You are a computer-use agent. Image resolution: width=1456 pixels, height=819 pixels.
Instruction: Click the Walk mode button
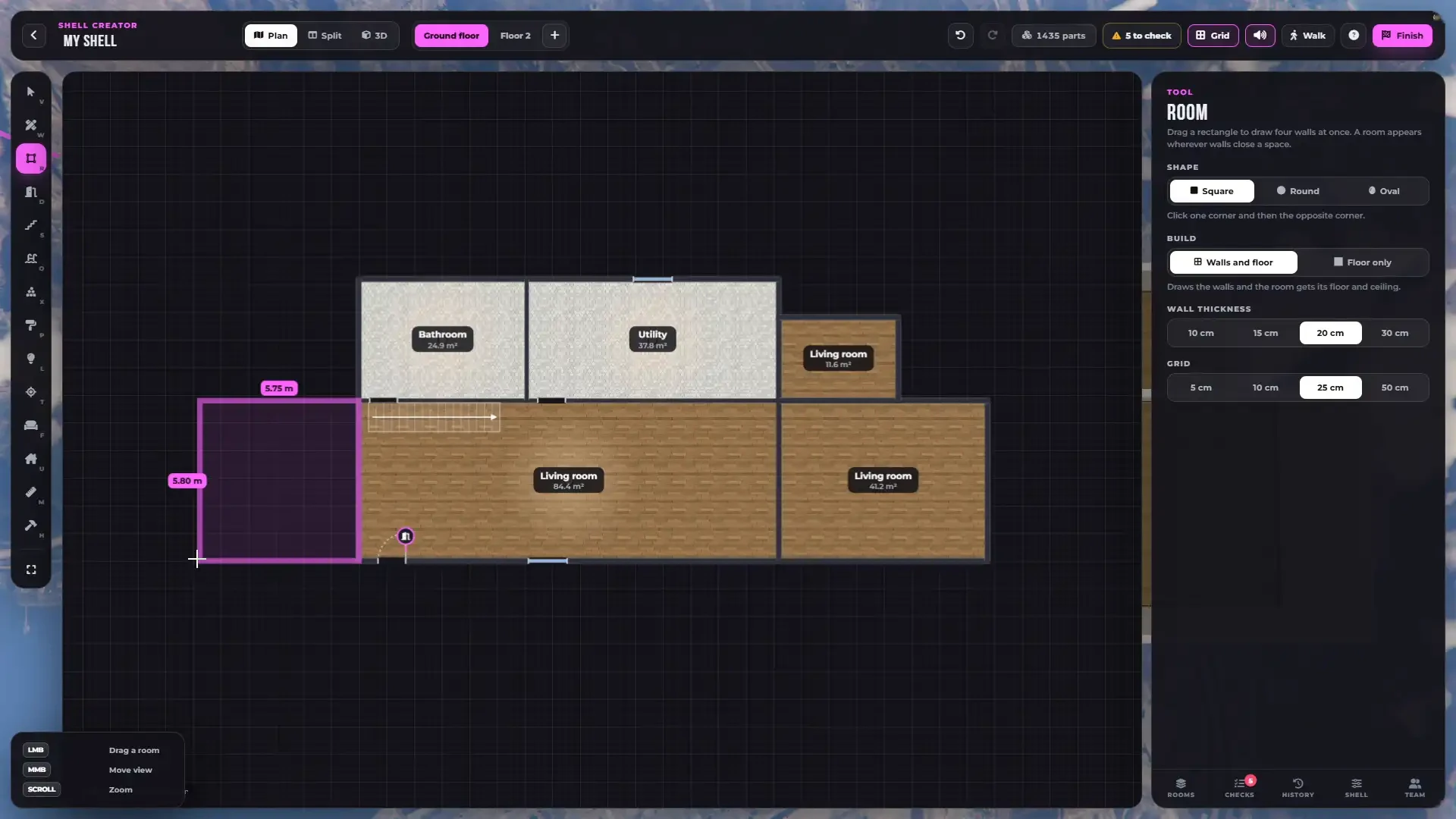tap(1307, 36)
